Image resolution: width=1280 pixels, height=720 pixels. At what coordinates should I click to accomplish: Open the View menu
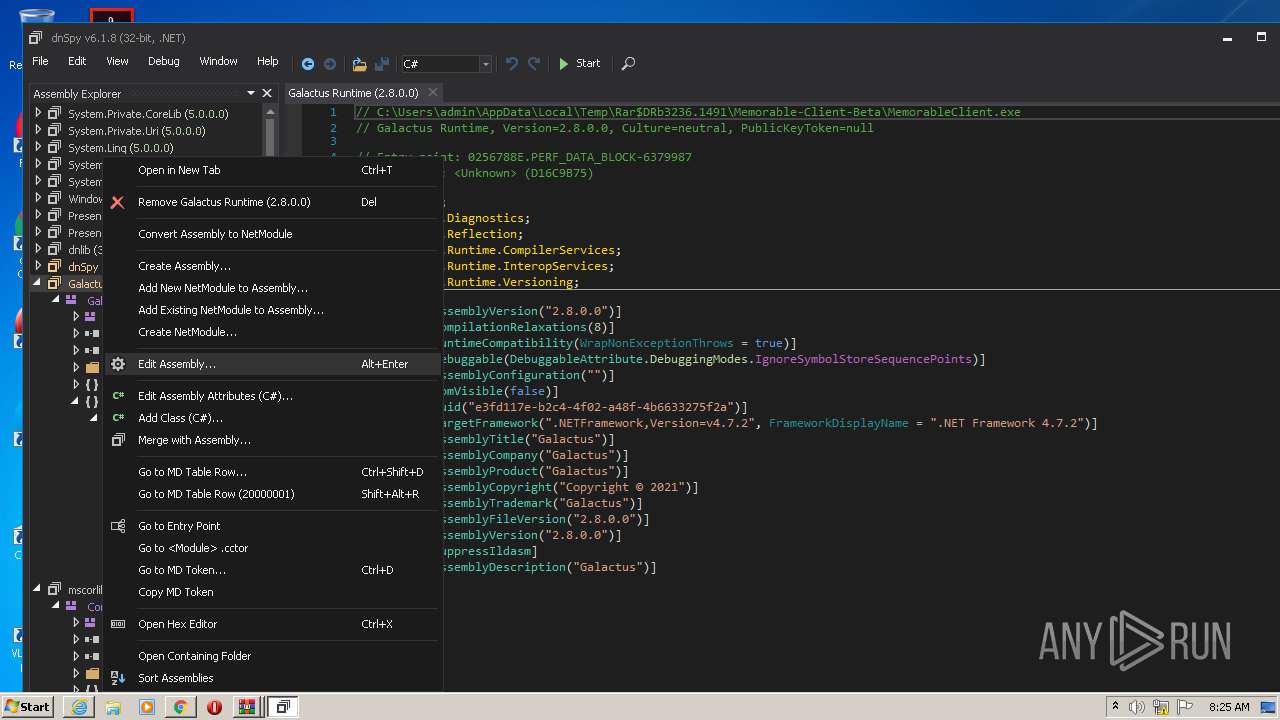click(117, 61)
